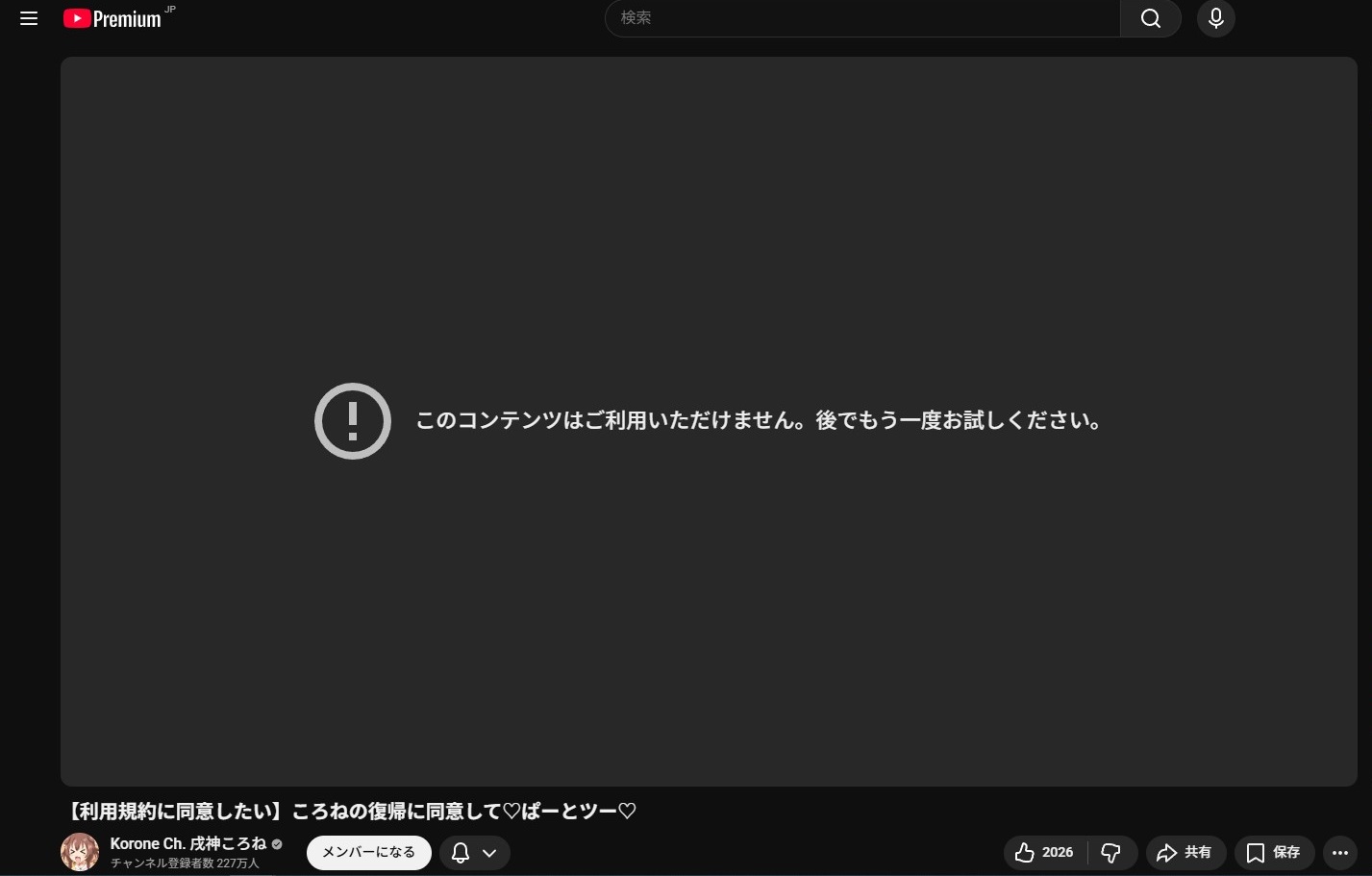This screenshot has width=1372, height=876.
Task: Open the Korone Ch. 戌神ころね channel link
Action: pyautogui.click(x=187, y=843)
